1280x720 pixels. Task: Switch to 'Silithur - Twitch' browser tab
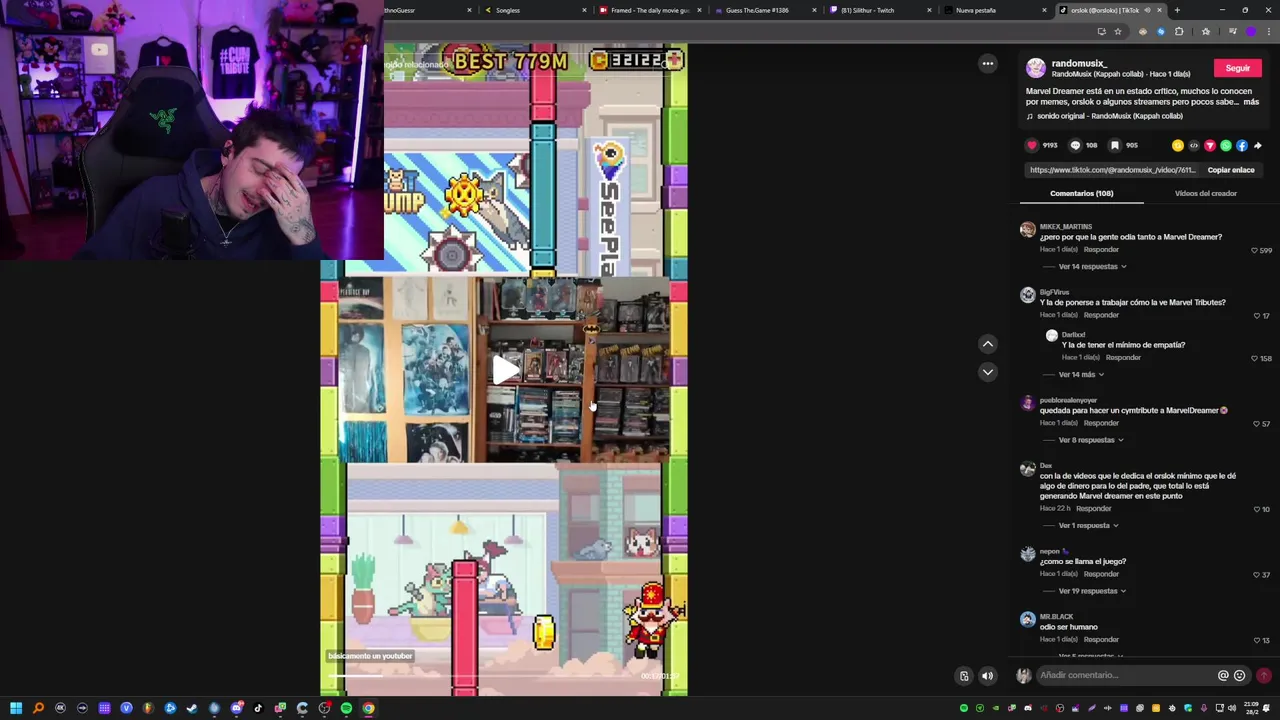(878, 10)
